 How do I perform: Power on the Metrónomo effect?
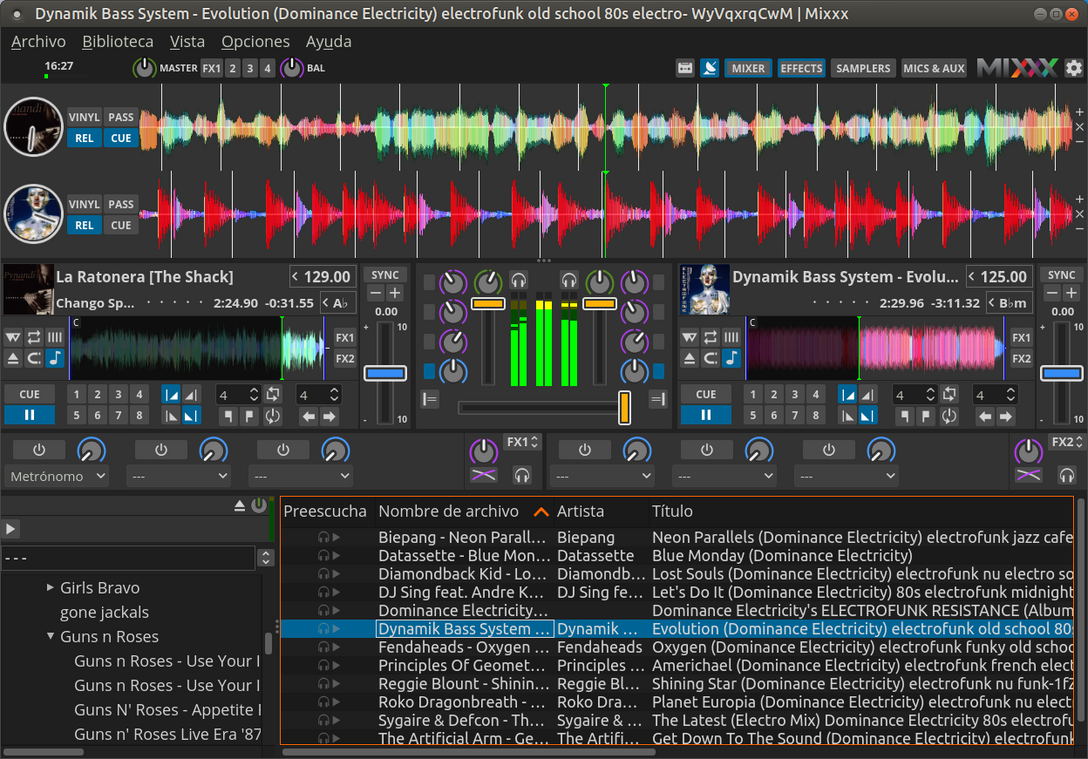38,449
